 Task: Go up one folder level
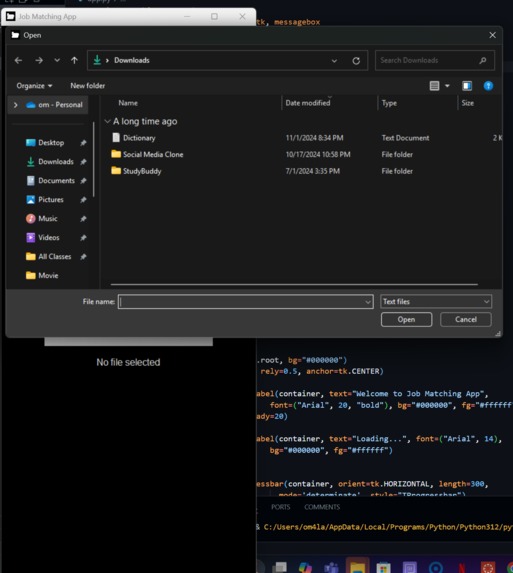click(x=74, y=60)
